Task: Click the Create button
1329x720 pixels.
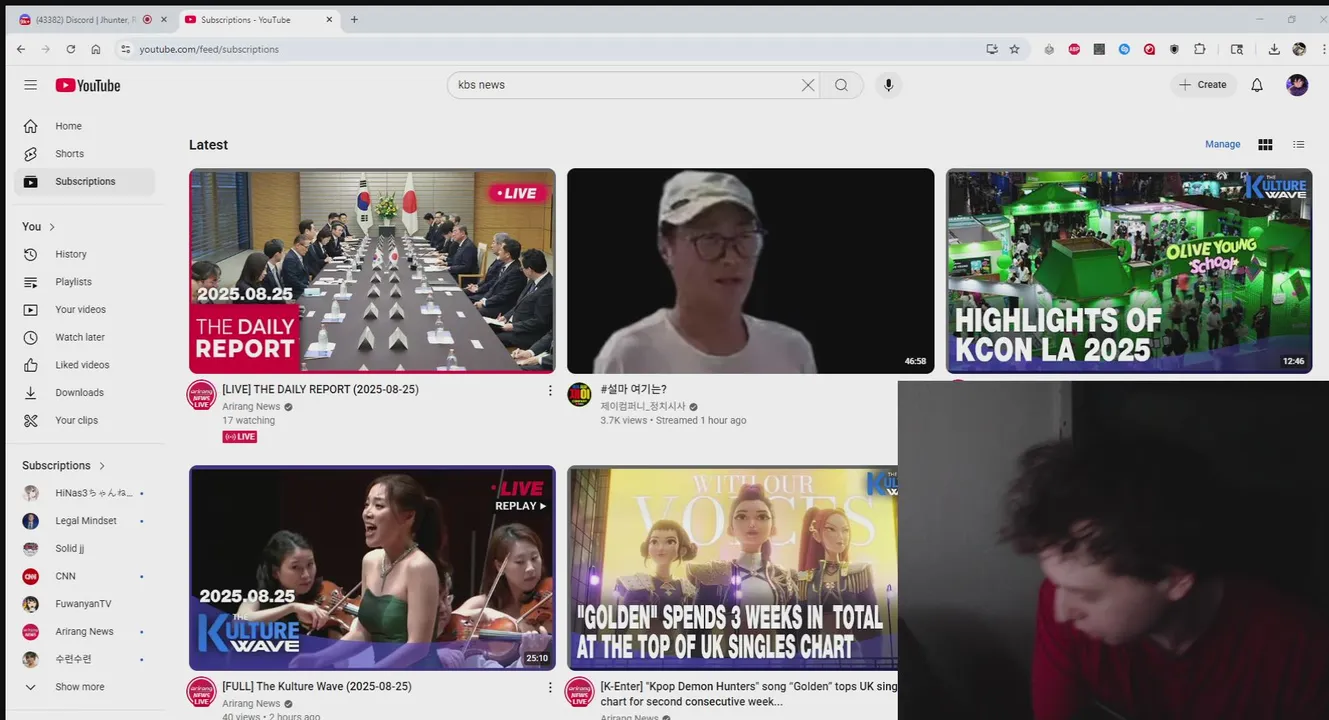Action: click(x=1203, y=85)
